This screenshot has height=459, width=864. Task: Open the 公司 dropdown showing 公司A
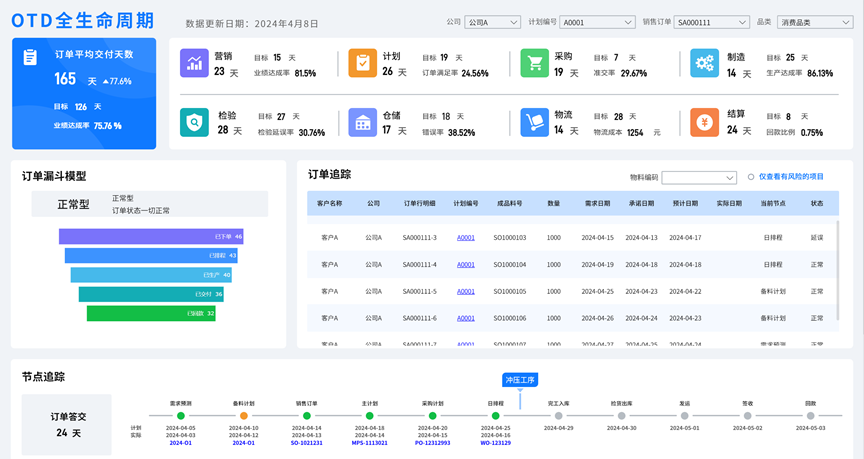(x=492, y=22)
